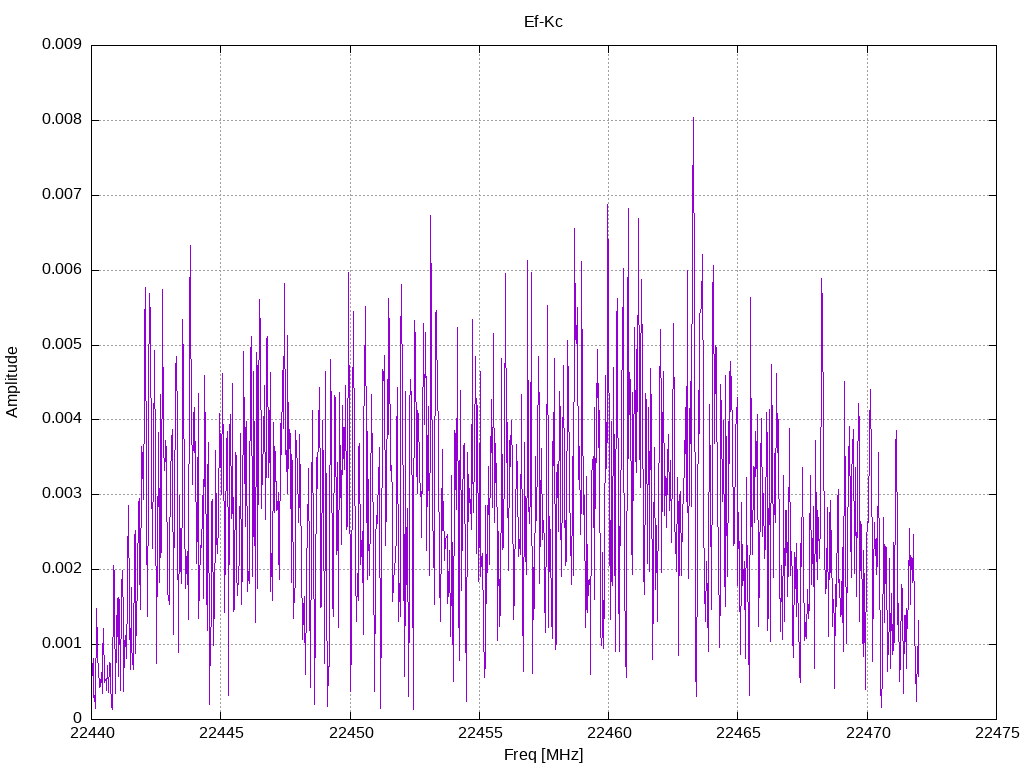The image size is (1024, 768).
Task: Click y-axis tick label 0 at the origin
Action: (x=77, y=718)
